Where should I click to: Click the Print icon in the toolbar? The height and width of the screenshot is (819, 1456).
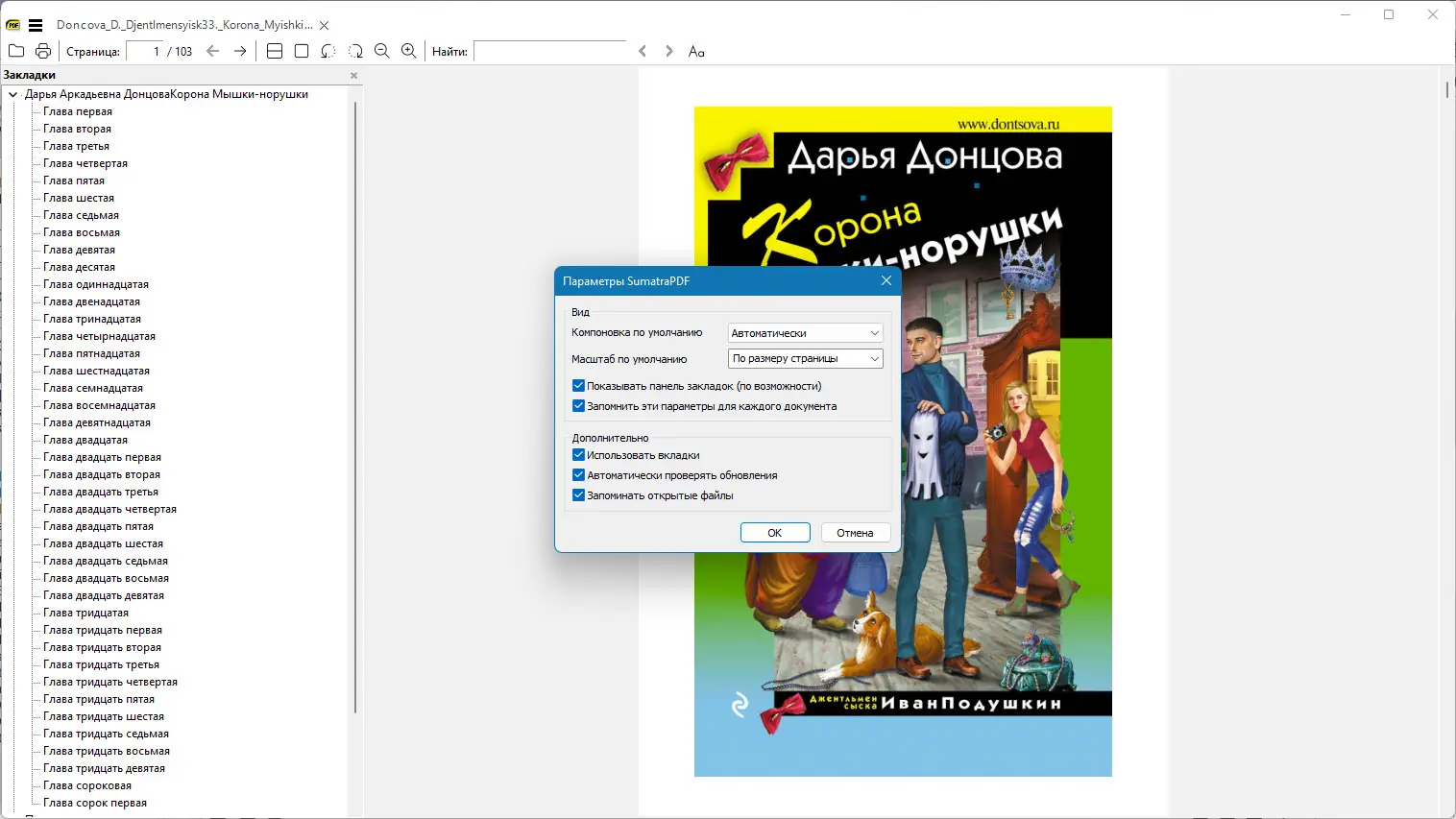point(42,50)
